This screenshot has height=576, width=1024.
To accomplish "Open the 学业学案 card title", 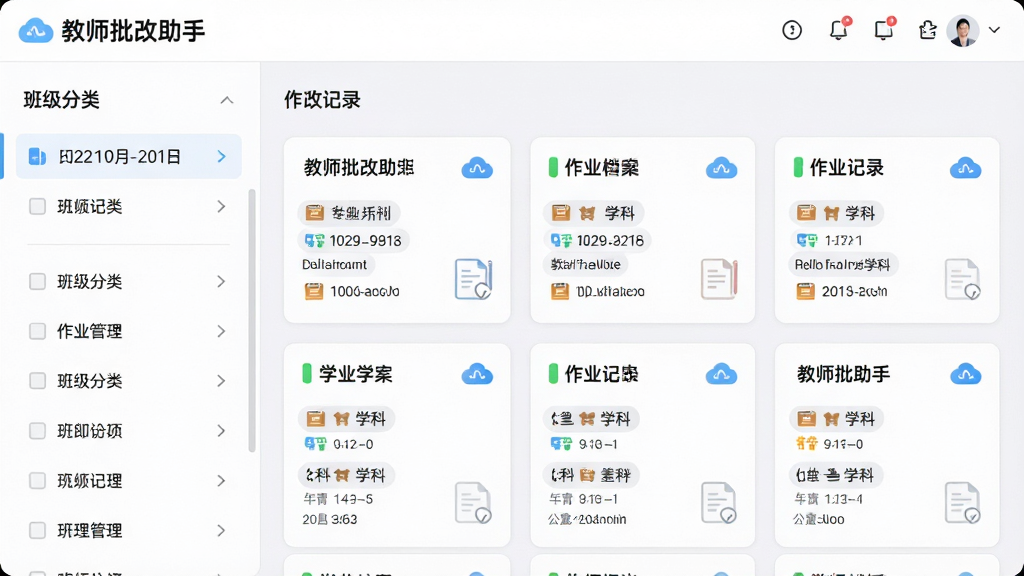I will pyautogui.click(x=355, y=374).
